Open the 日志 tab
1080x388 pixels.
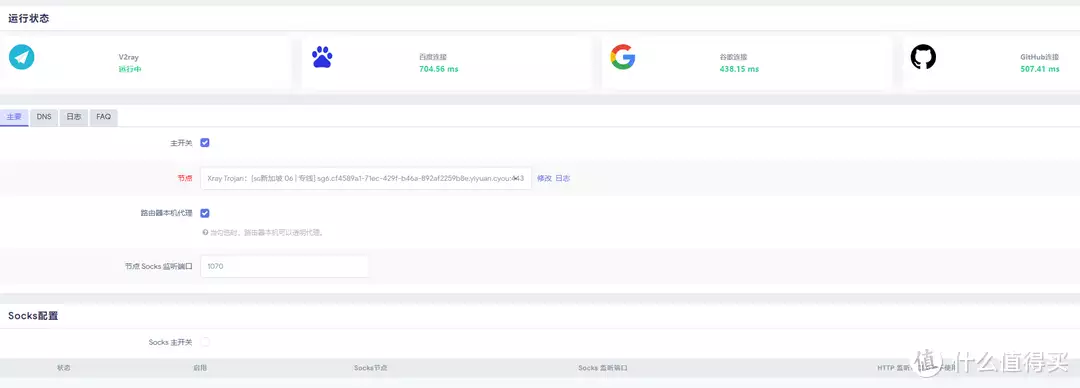click(x=74, y=117)
